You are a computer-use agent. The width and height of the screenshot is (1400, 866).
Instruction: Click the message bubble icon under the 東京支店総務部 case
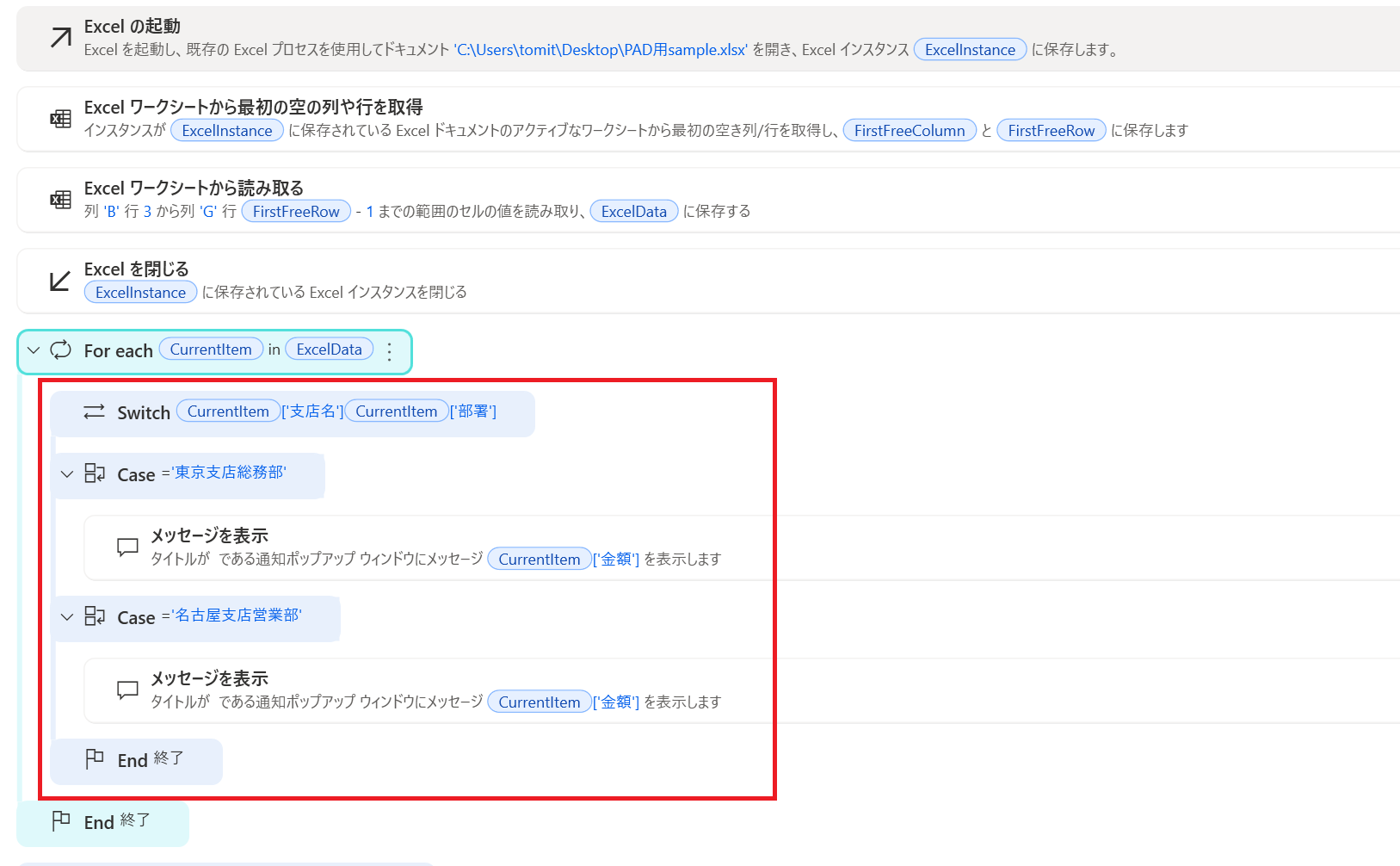click(x=127, y=547)
